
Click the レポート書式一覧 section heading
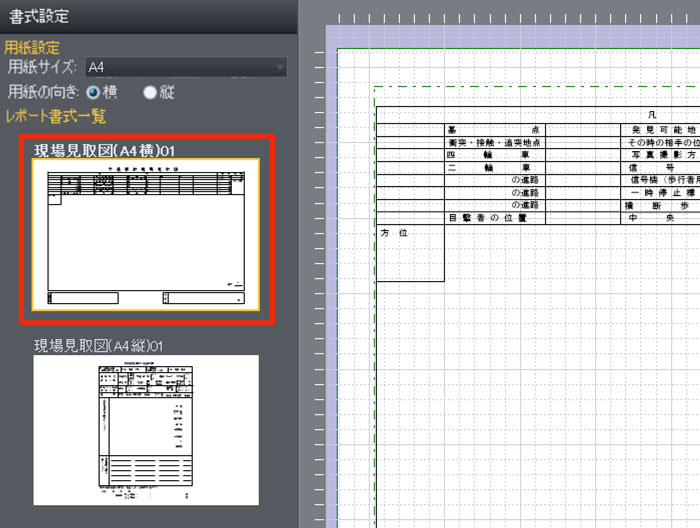[x=55, y=116]
